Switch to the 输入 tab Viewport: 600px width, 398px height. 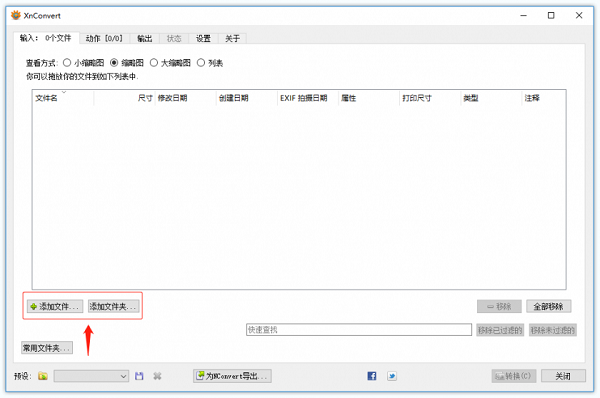tap(46, 38)
